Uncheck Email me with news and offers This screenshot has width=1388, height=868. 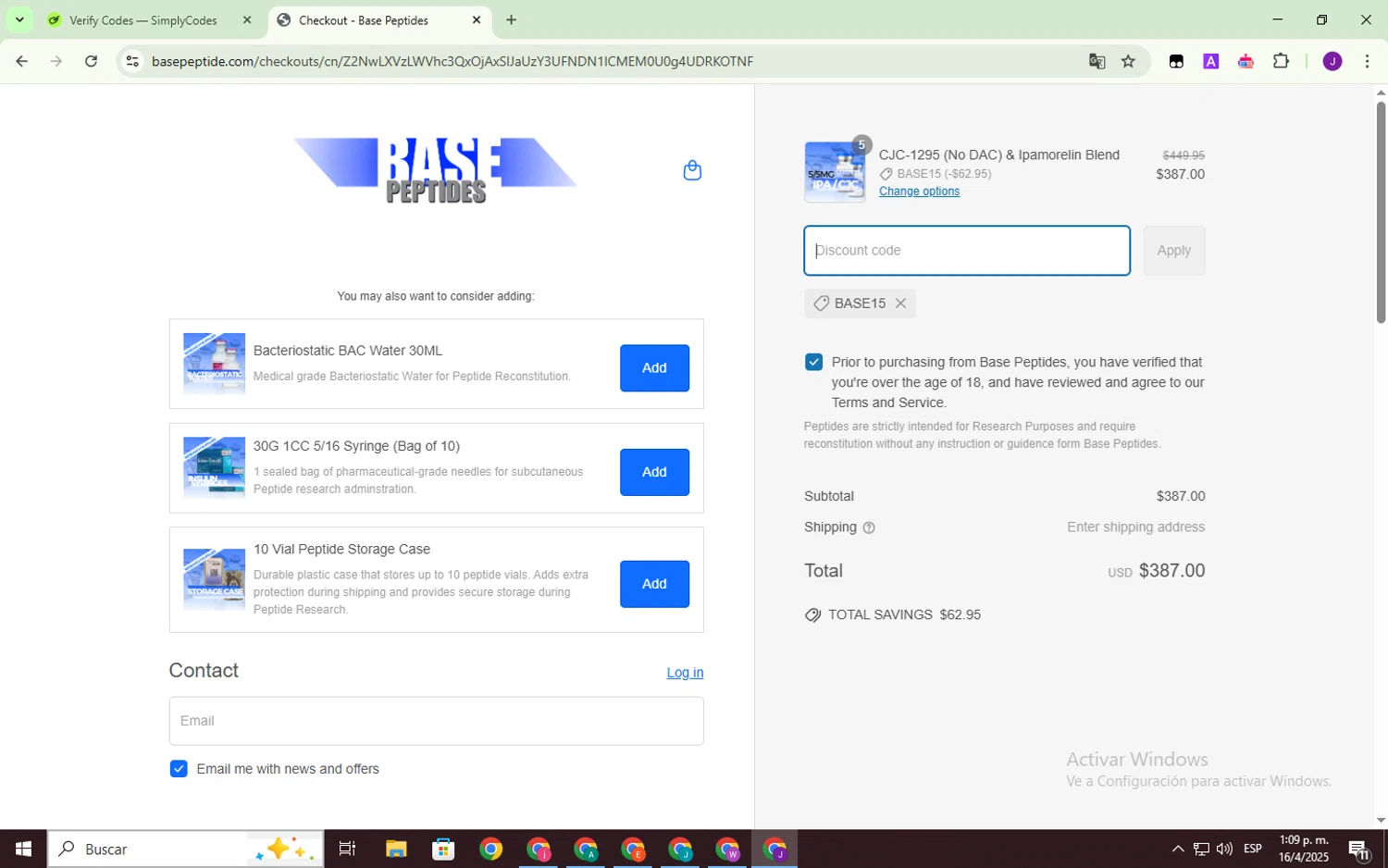pos(179,769)
